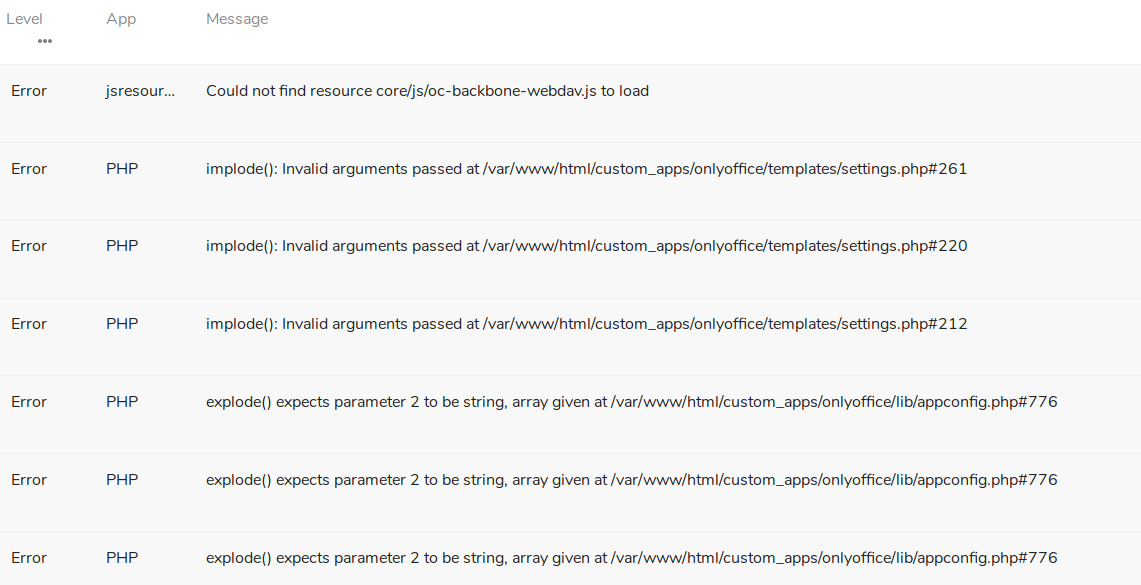Click the Level column header
This screenshot has width=1141, height=585.
pyautogui.click(x=24, y=19)
